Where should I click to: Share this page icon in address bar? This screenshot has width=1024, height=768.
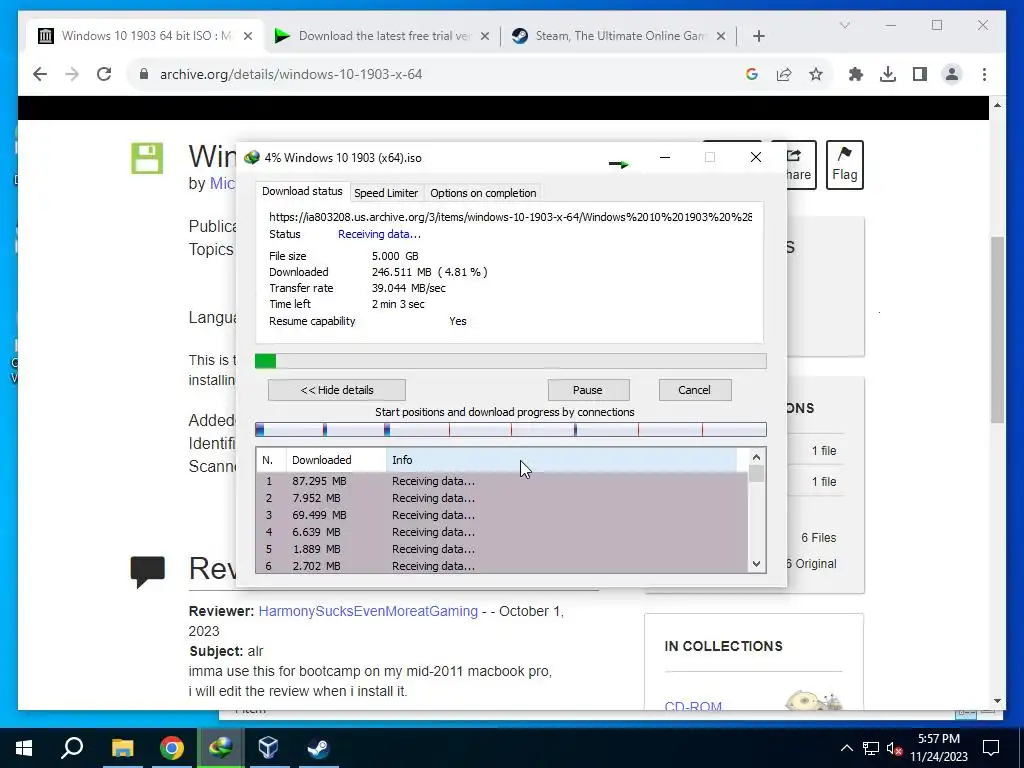[x=784, y=74]
